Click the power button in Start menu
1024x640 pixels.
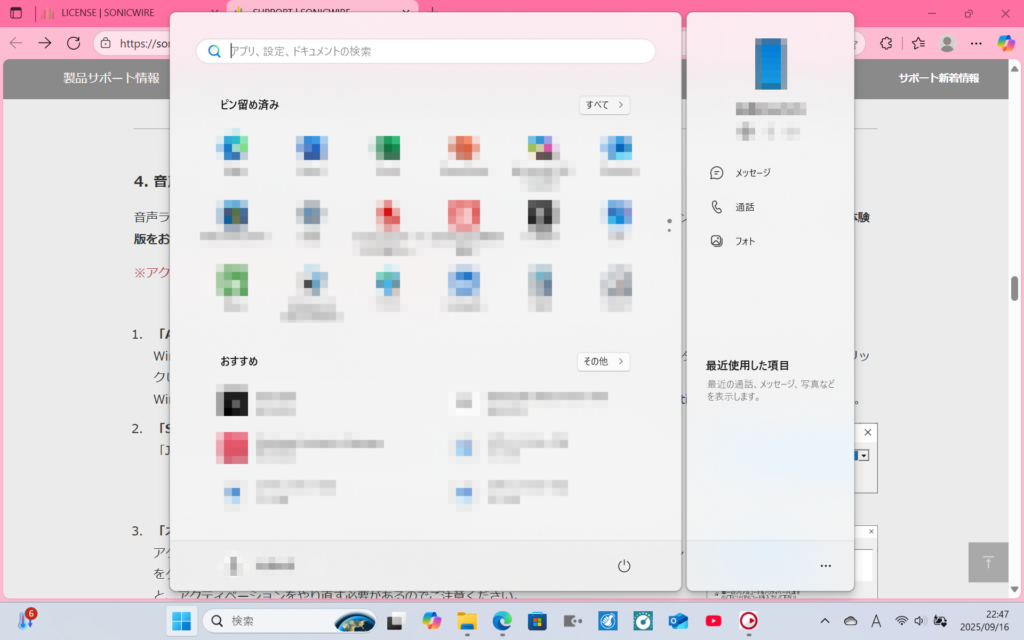624,566
